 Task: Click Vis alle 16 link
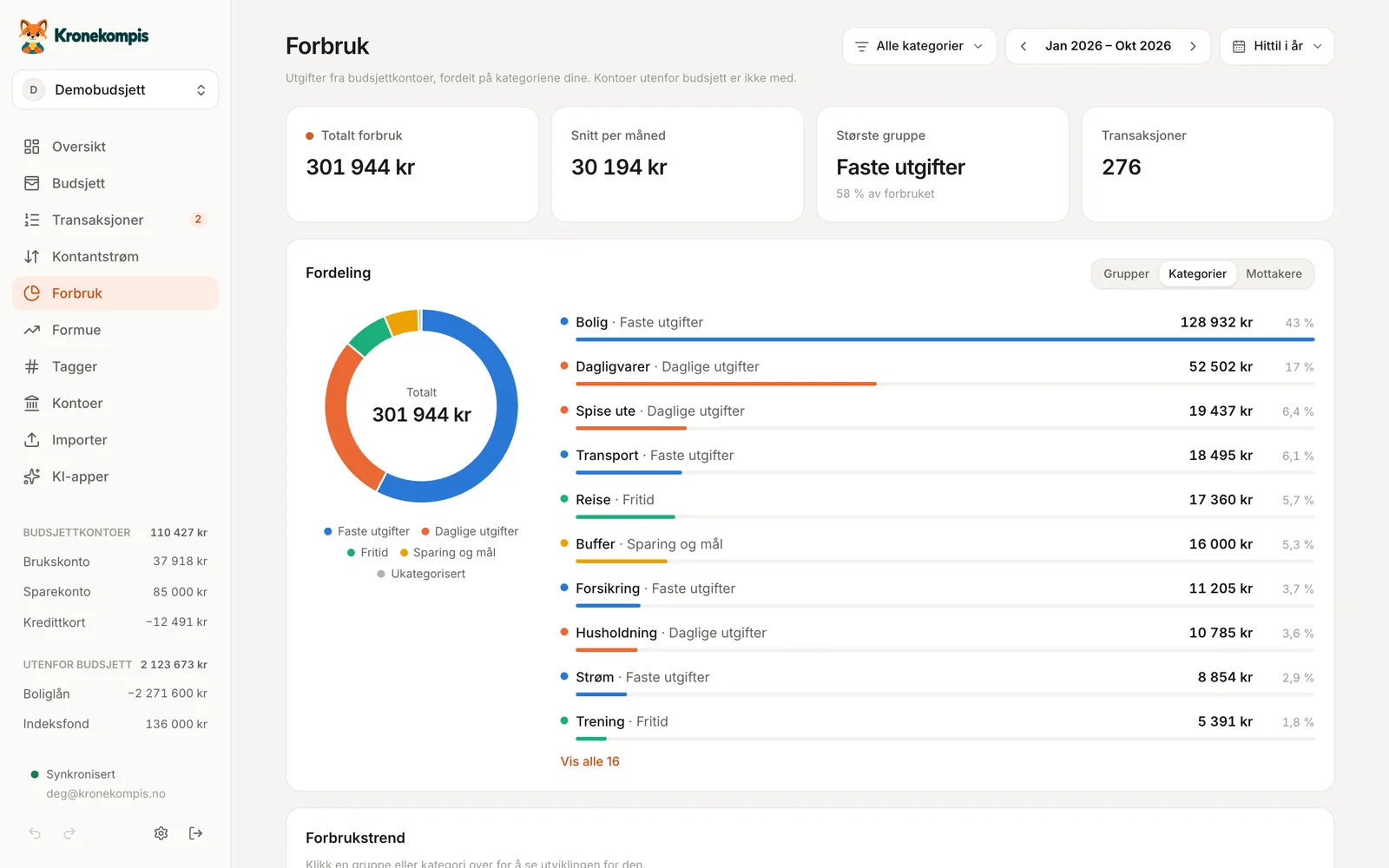point(590,761)
